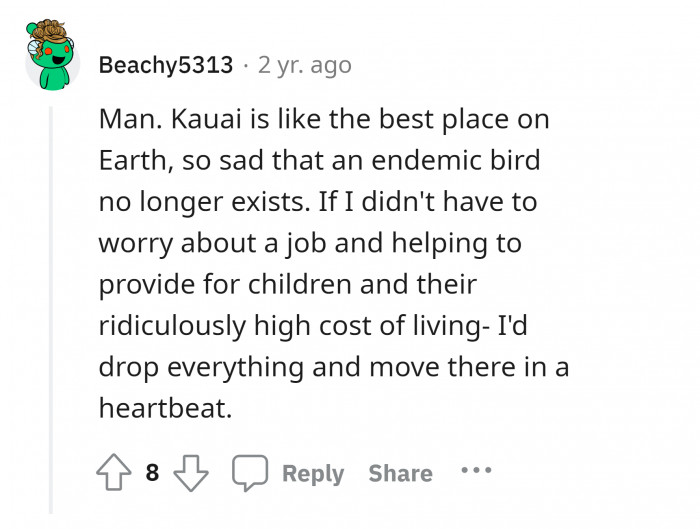Click the speech bubble reply icon
This screenshot has width=700, height=529.
point(248,472)
